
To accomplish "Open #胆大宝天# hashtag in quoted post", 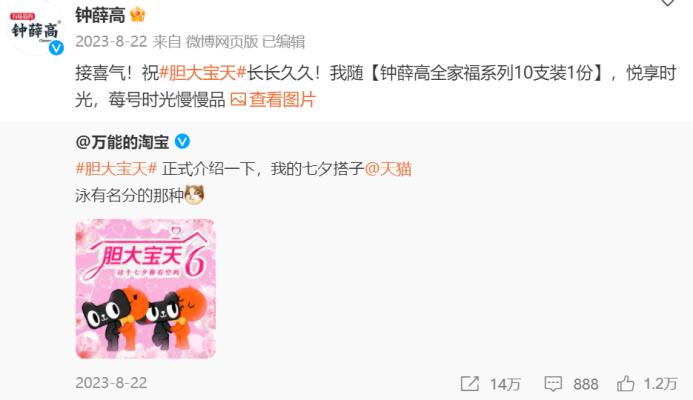I will (x=116, y=169).
